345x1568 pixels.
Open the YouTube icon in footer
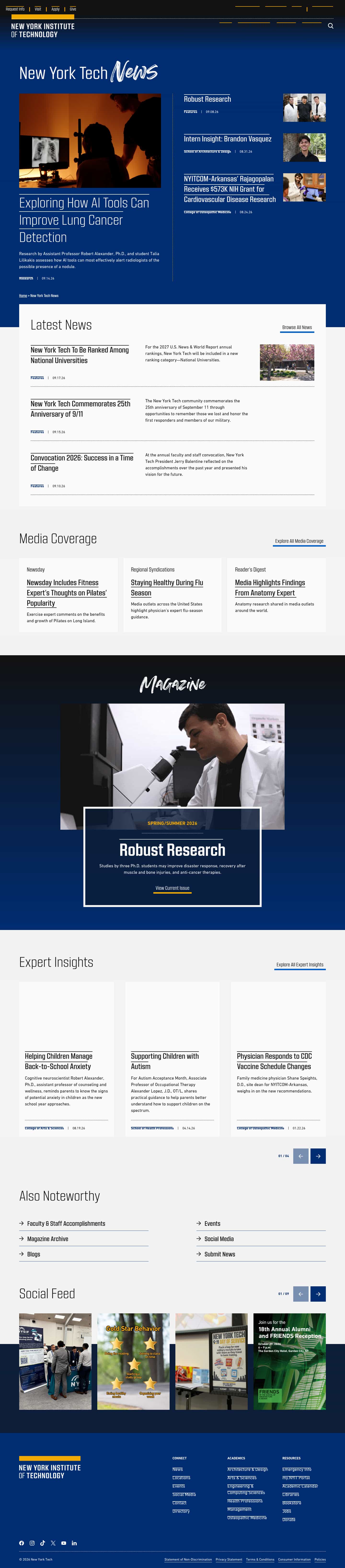[63, 1543]
